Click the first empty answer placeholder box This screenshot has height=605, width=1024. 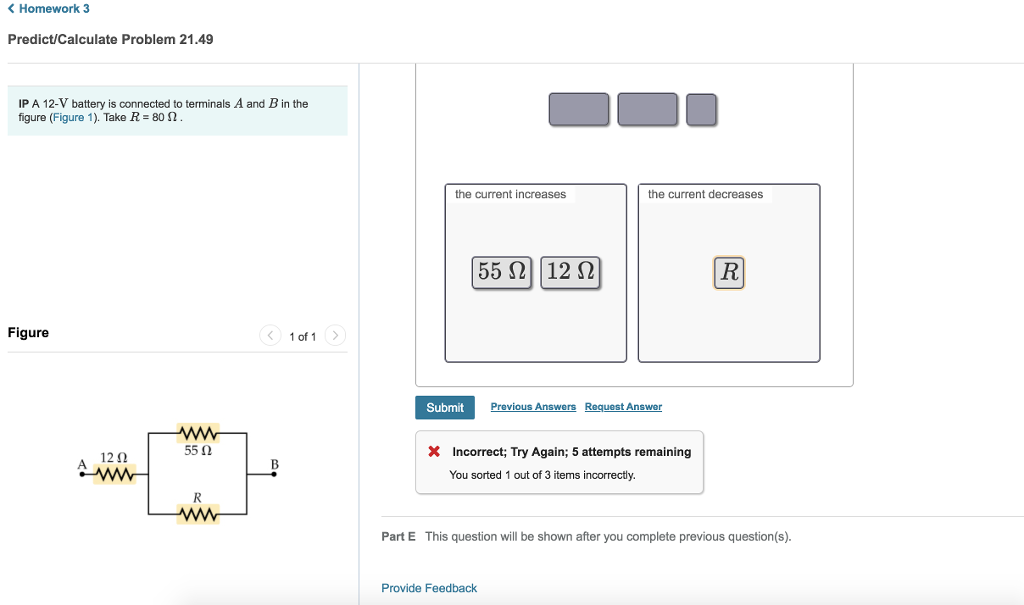578,109
